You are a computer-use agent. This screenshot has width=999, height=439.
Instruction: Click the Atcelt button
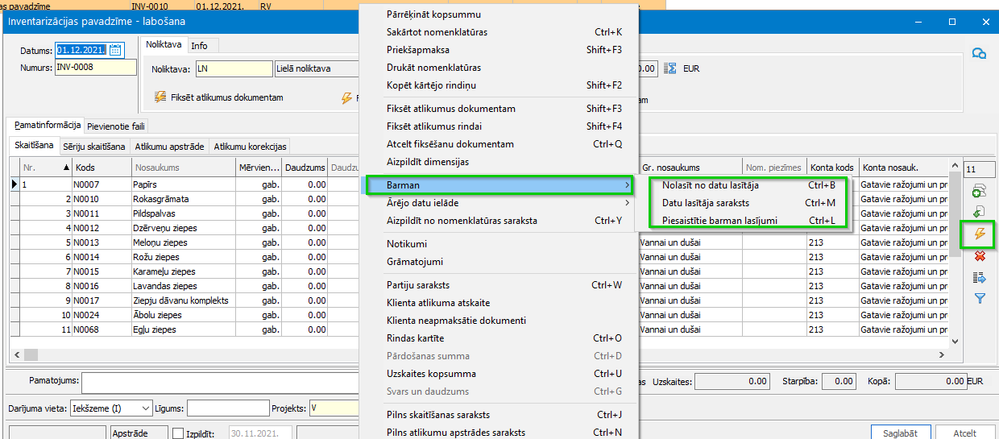[x=965, y=433]
